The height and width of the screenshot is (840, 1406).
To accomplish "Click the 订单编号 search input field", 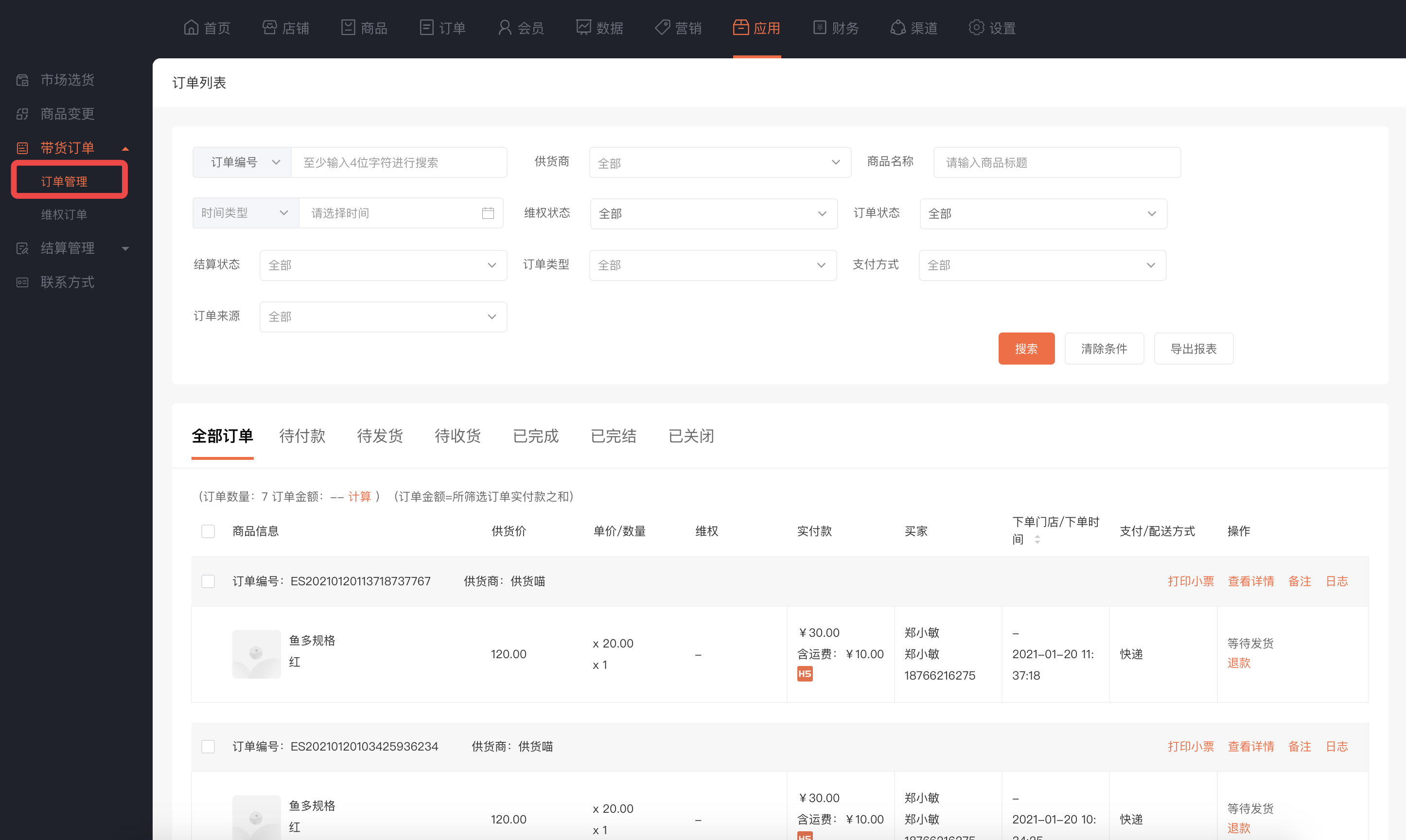I will coord(397,162).
